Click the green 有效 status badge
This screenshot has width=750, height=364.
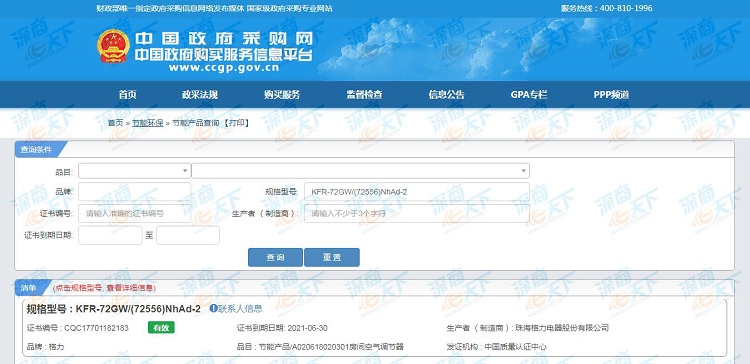(x=161, y=328)
